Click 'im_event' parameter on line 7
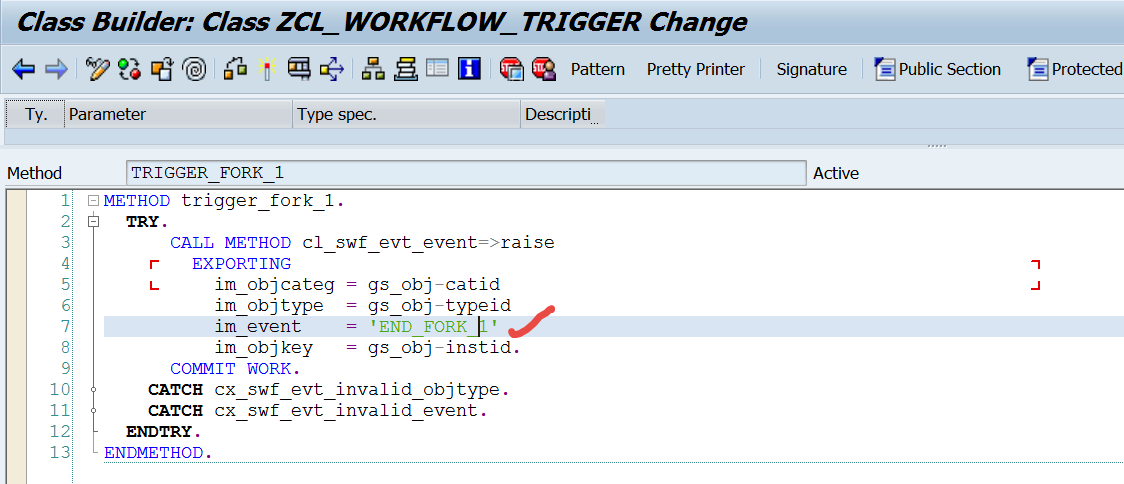The height and width of the screenshot is (484, 1124). click(x=258, y=328)
